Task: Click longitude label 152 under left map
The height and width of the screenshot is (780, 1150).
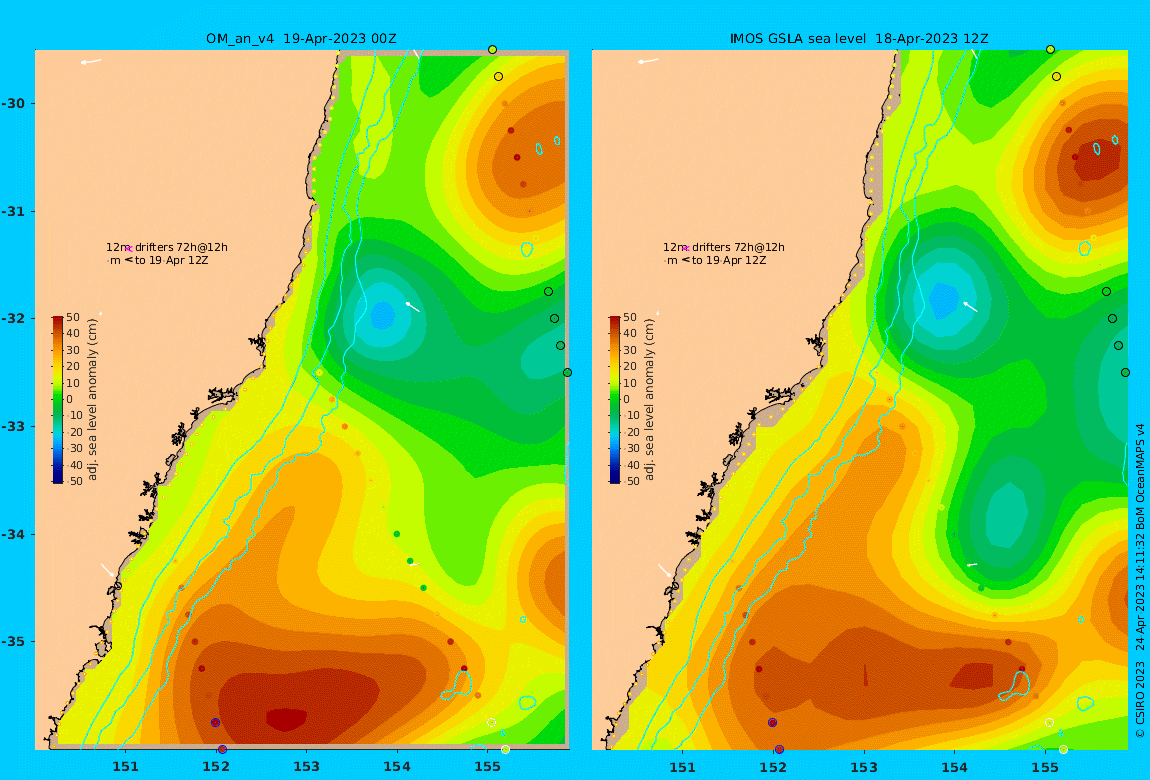Action: tap(216, 767)
